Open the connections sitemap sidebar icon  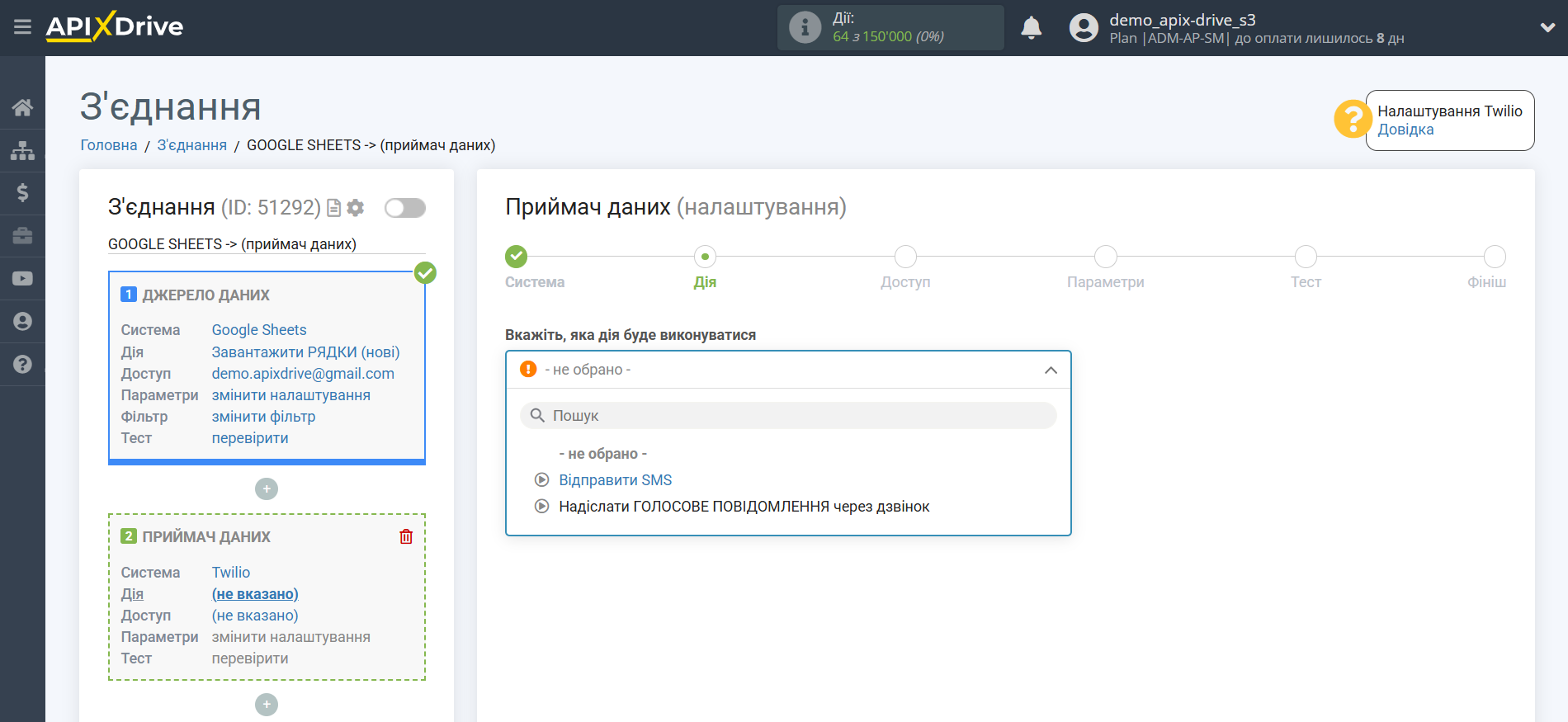click(x=22, y=150)
